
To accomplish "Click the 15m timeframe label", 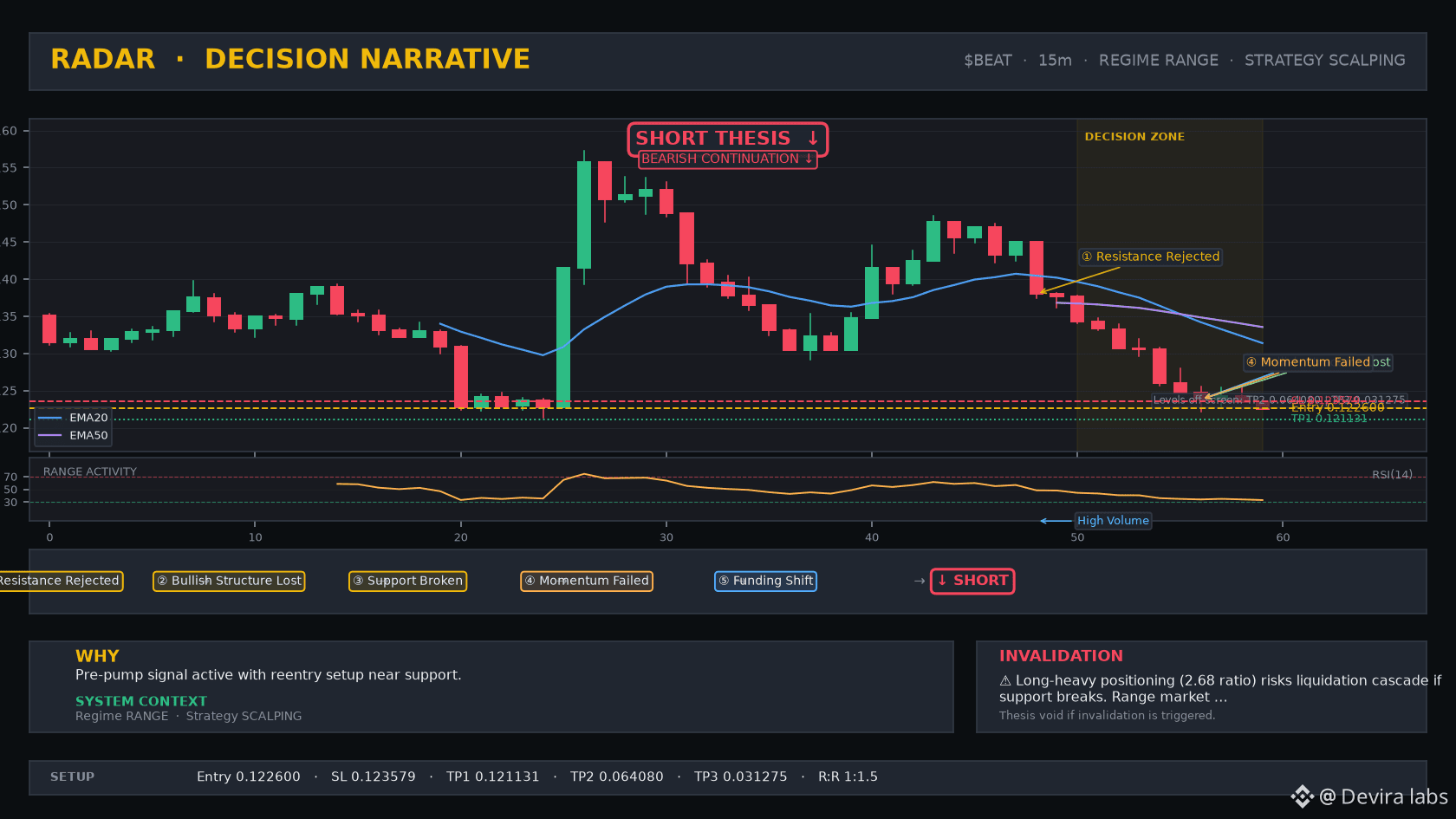I will tap(1055, 61).
